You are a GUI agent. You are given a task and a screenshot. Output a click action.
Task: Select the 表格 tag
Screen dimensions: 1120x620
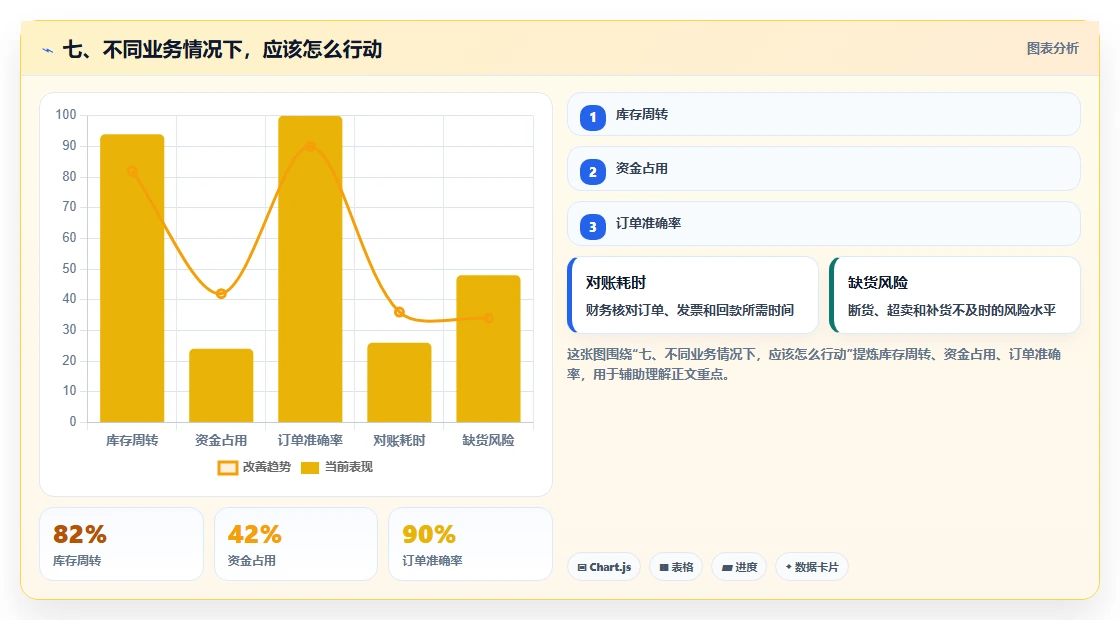pos(676,567)
